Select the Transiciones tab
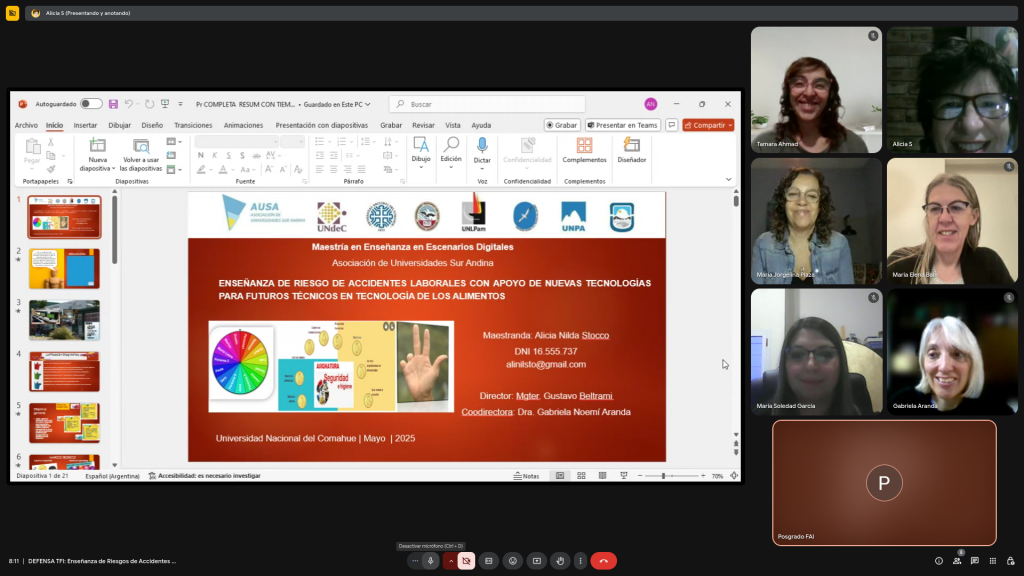 click(x=193, y=125)
